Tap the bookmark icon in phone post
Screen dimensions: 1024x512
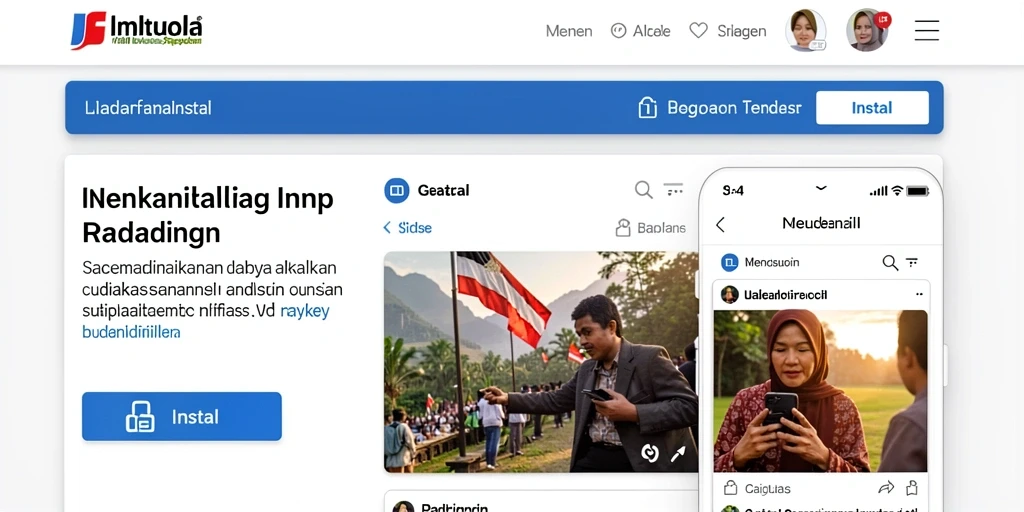(912, 487)
